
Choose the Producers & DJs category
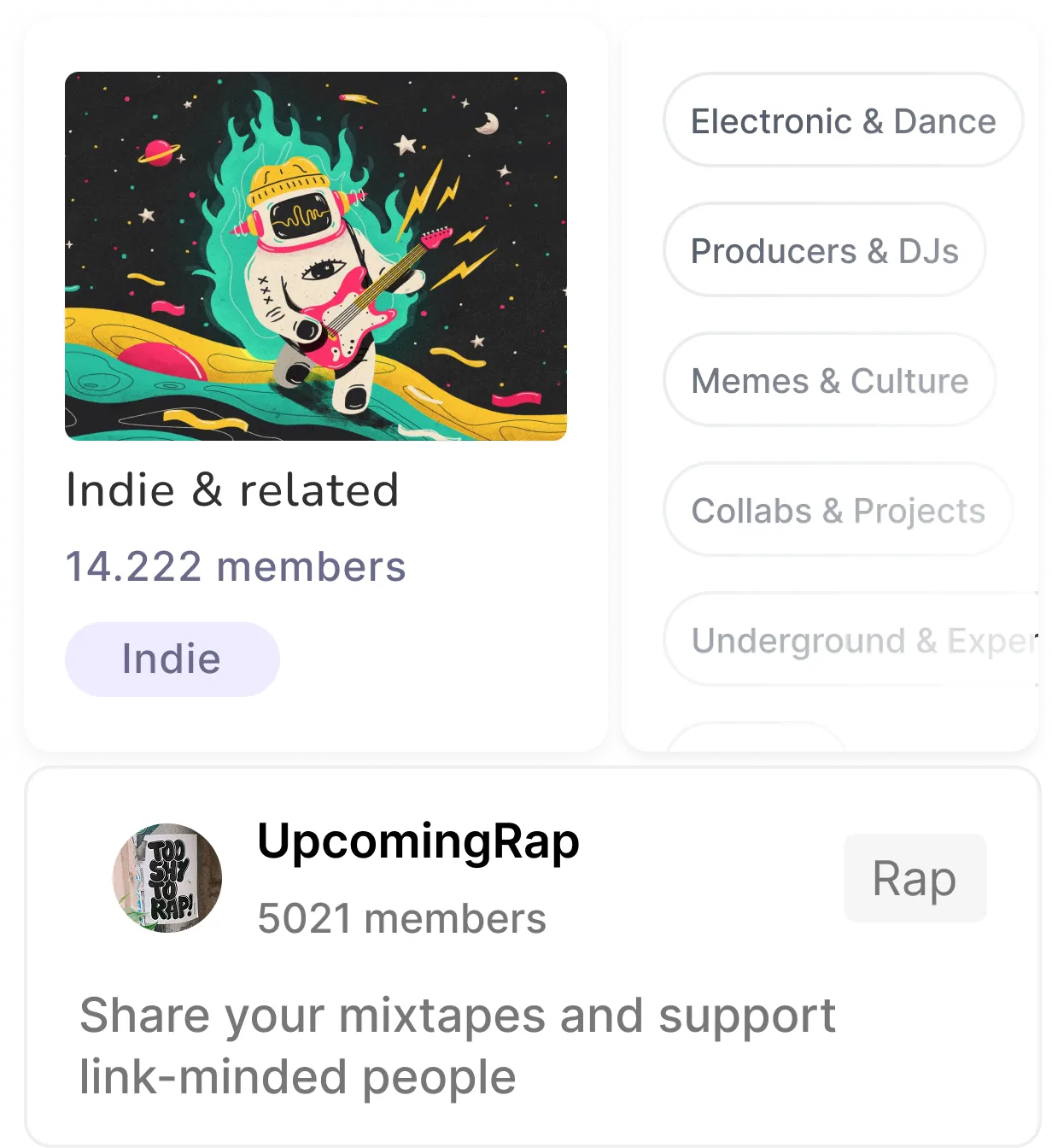(824, 250)
